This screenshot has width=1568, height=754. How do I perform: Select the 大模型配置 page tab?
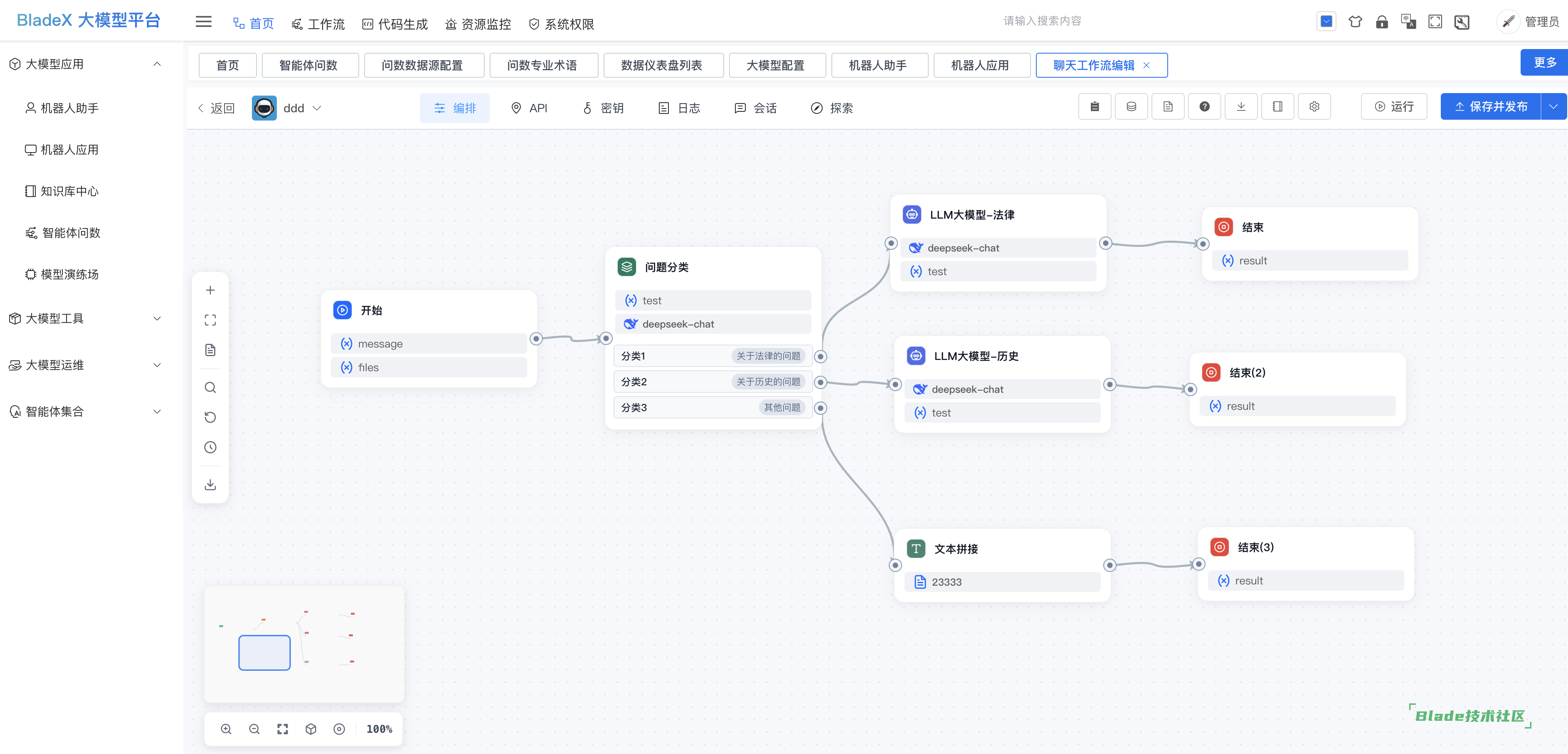(777, 65)
